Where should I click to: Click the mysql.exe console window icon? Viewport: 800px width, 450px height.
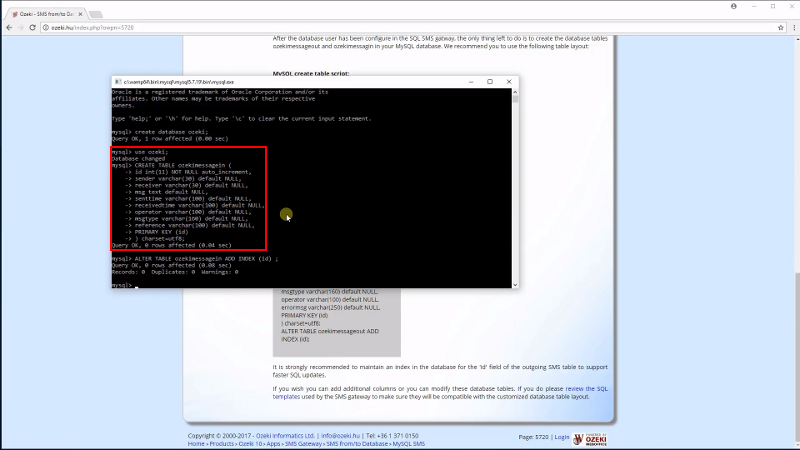(x=118, y=82)
